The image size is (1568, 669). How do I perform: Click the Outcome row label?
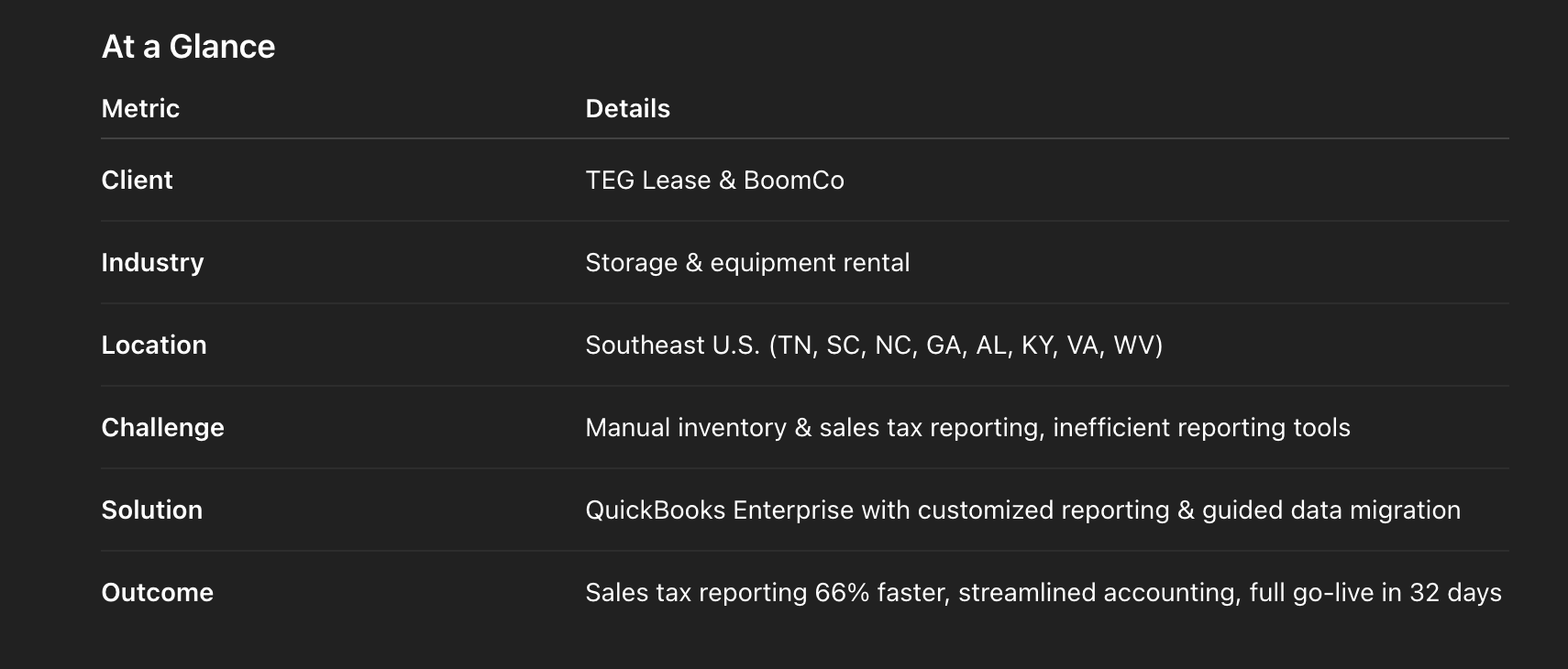pyautogui.click(x=158, y=593)
